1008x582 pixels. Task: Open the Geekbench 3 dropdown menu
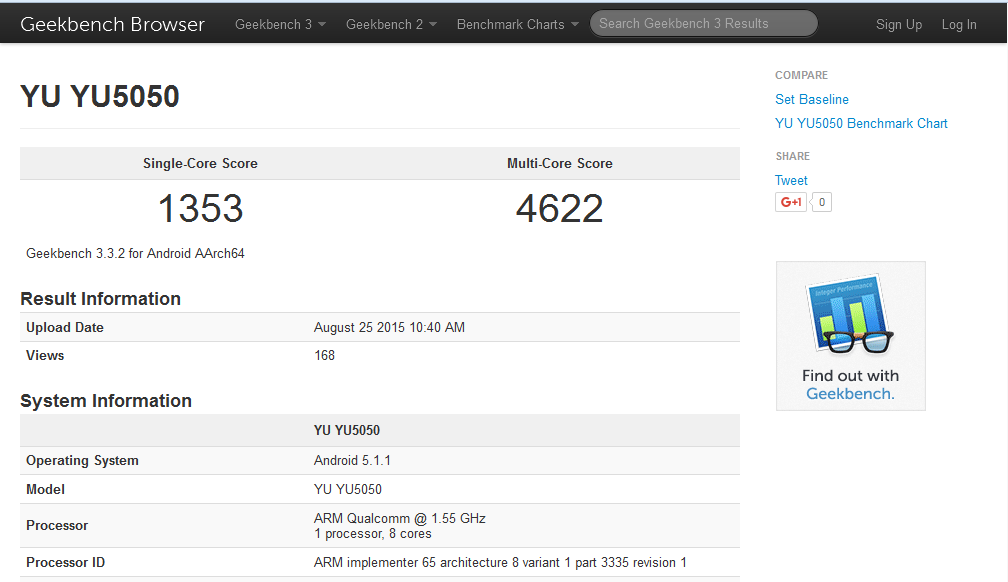(280, 24)
